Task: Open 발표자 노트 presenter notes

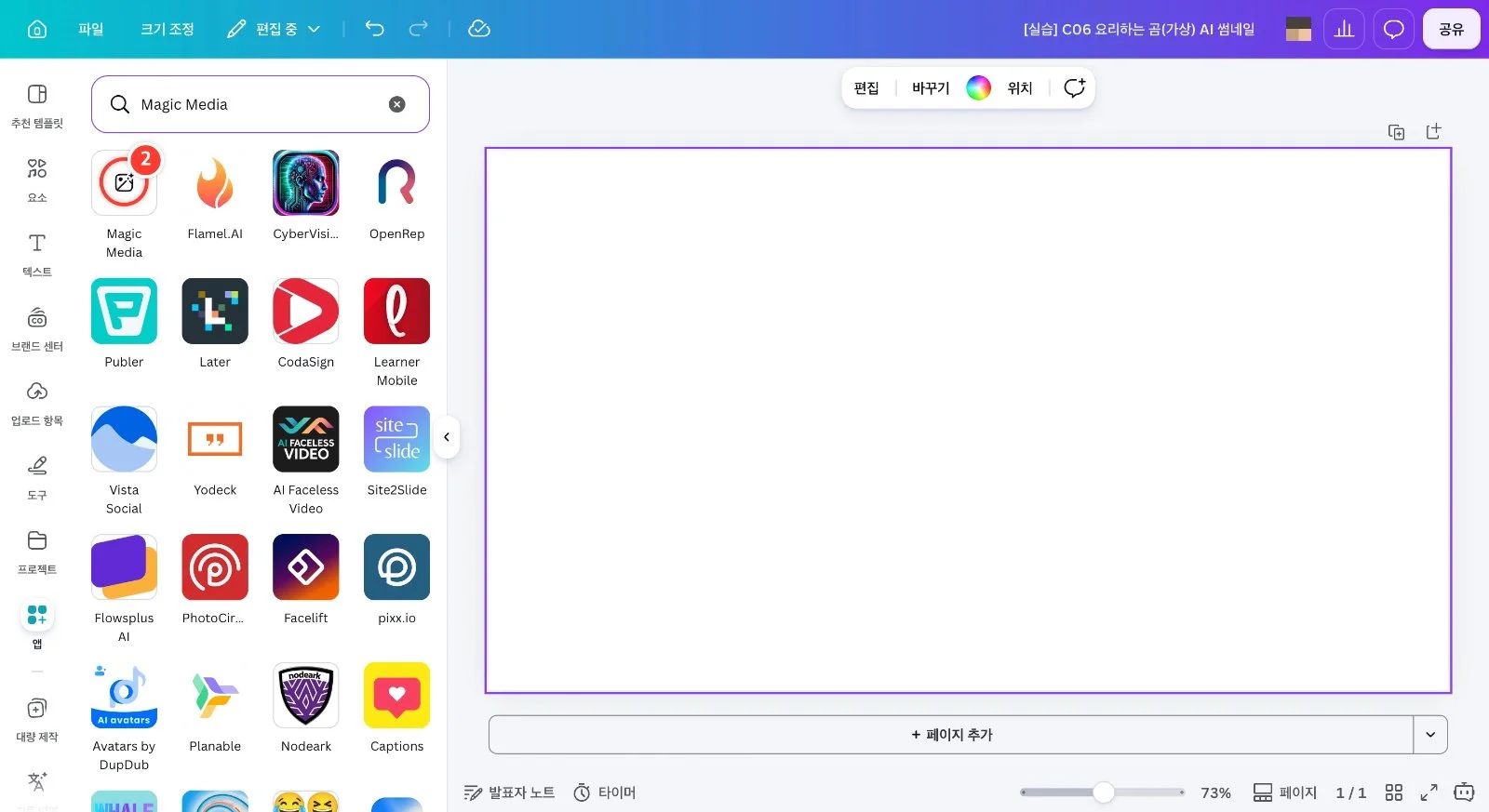Action: [x=510, y=792]
